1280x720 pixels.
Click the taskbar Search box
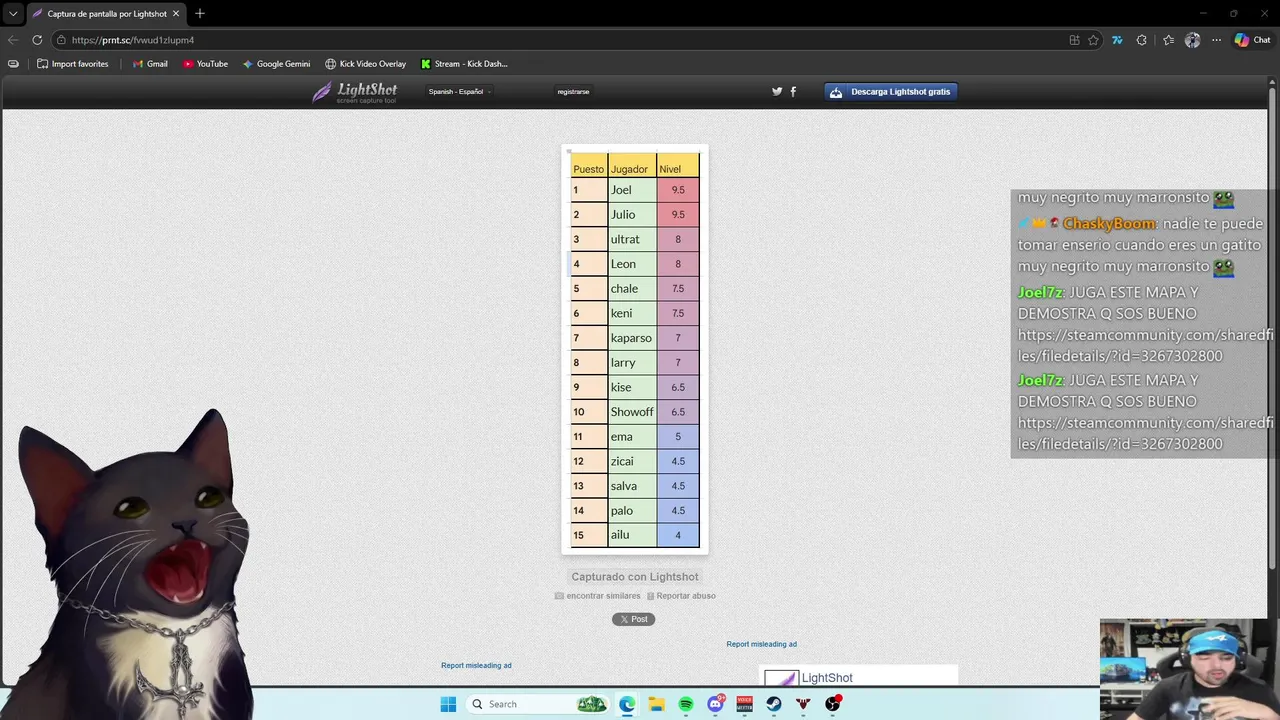pos(538,704)
